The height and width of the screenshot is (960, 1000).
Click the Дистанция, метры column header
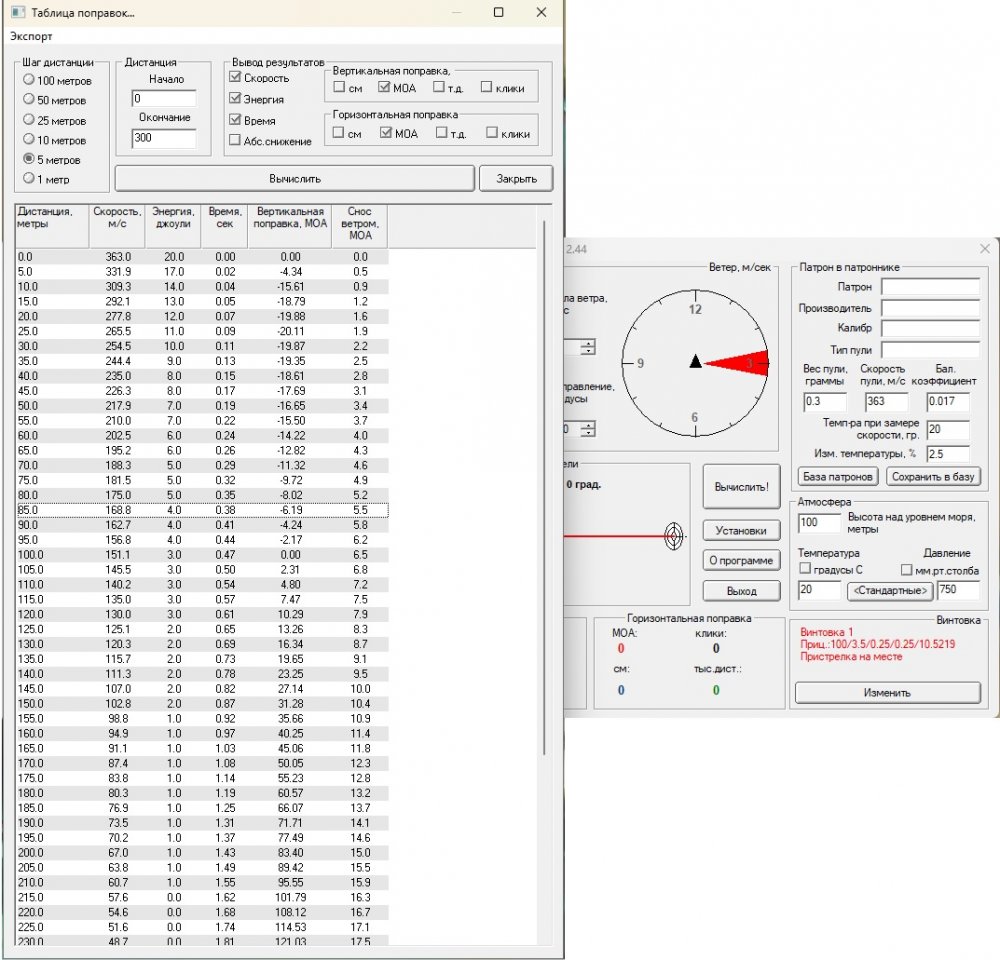(52, 226)
